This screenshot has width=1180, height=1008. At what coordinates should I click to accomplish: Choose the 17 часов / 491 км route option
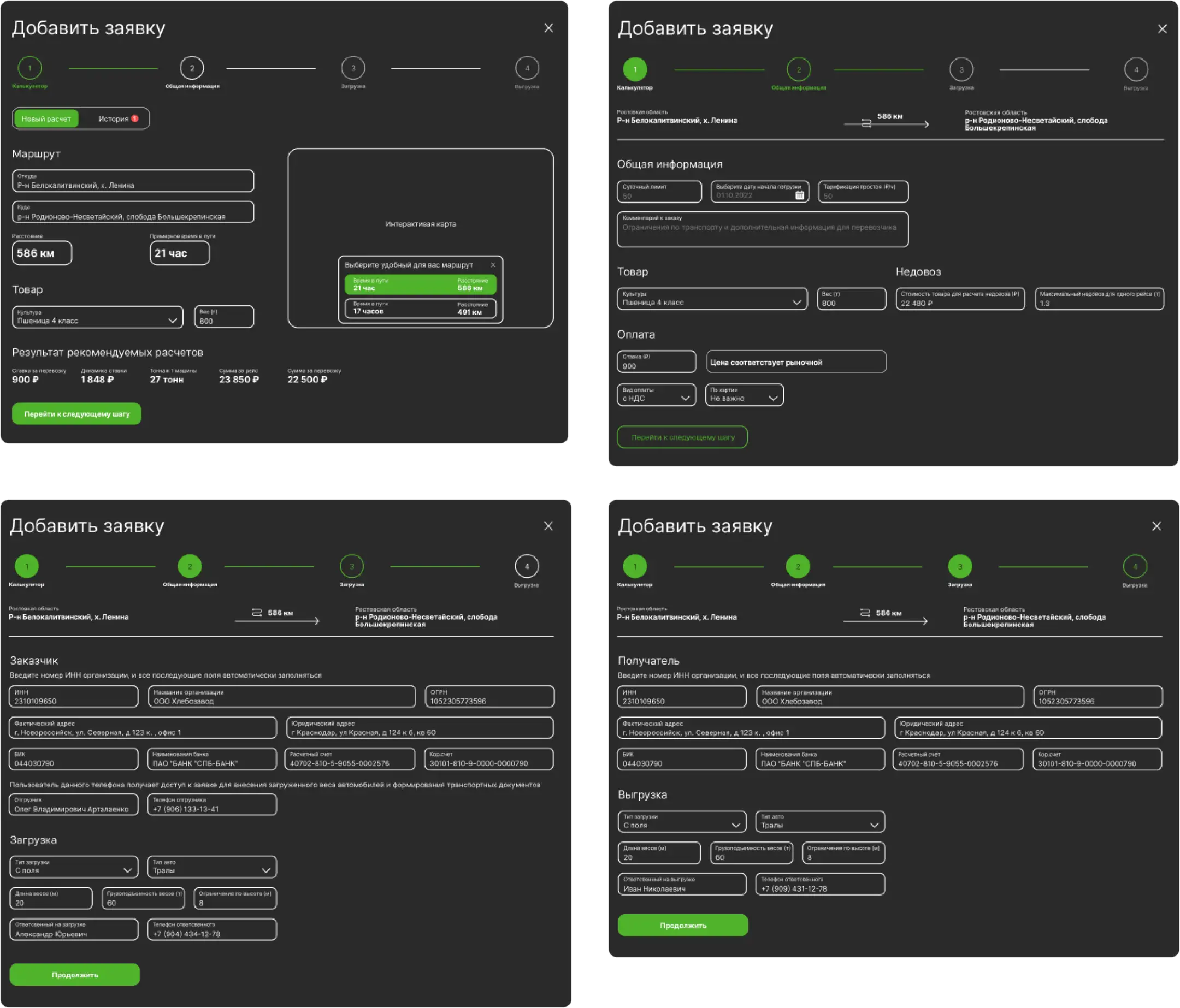point(420,308)
